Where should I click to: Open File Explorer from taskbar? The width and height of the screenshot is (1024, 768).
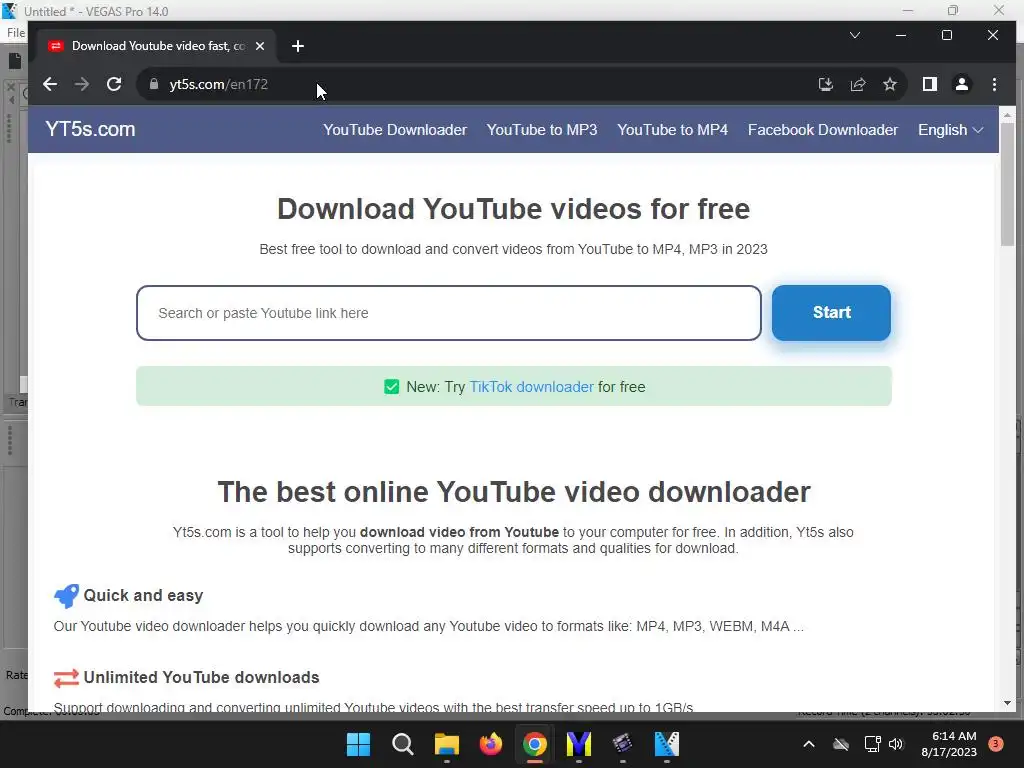pyautogui.click(x=447, y=744)
